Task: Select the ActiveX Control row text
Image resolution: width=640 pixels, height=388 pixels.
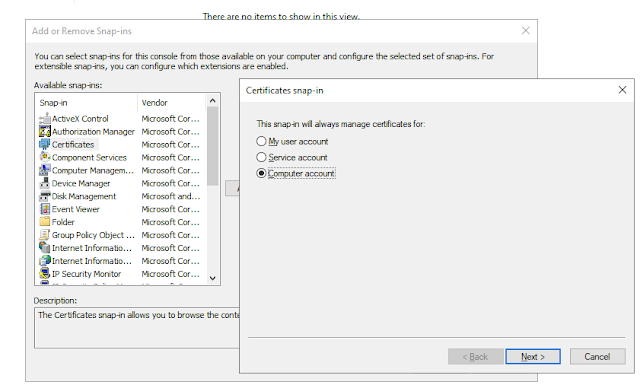Action: [80, 119]
